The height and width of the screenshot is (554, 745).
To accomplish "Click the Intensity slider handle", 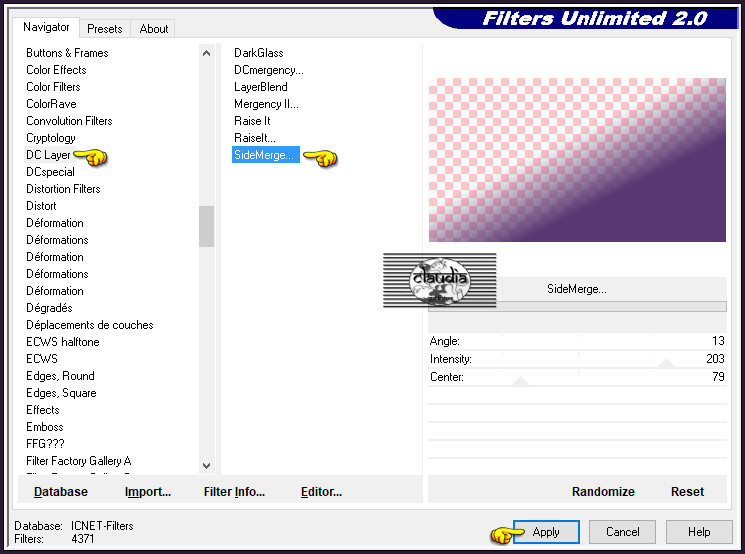I will coord(666,363).
